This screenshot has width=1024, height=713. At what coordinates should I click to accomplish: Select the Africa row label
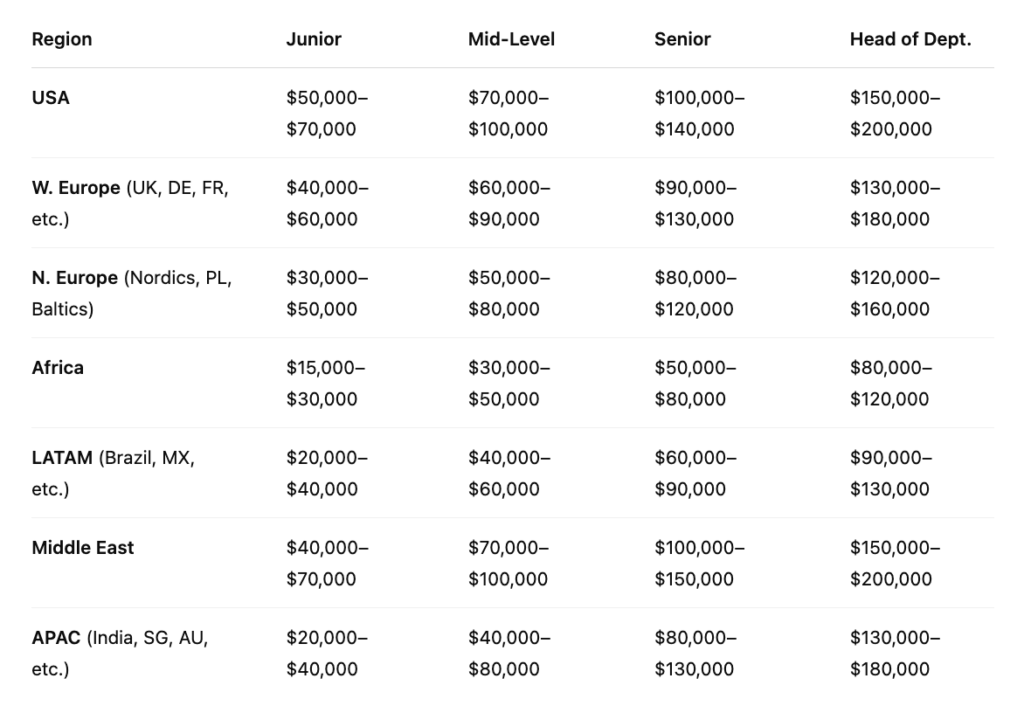[58, 368]
